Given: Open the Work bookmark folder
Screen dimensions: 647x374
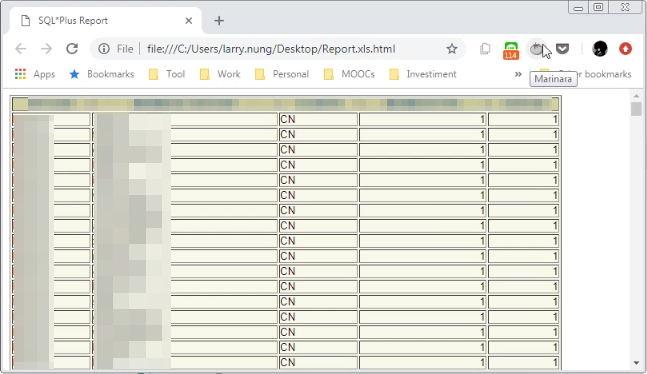Looking at the screenshot, I should 220,74.
